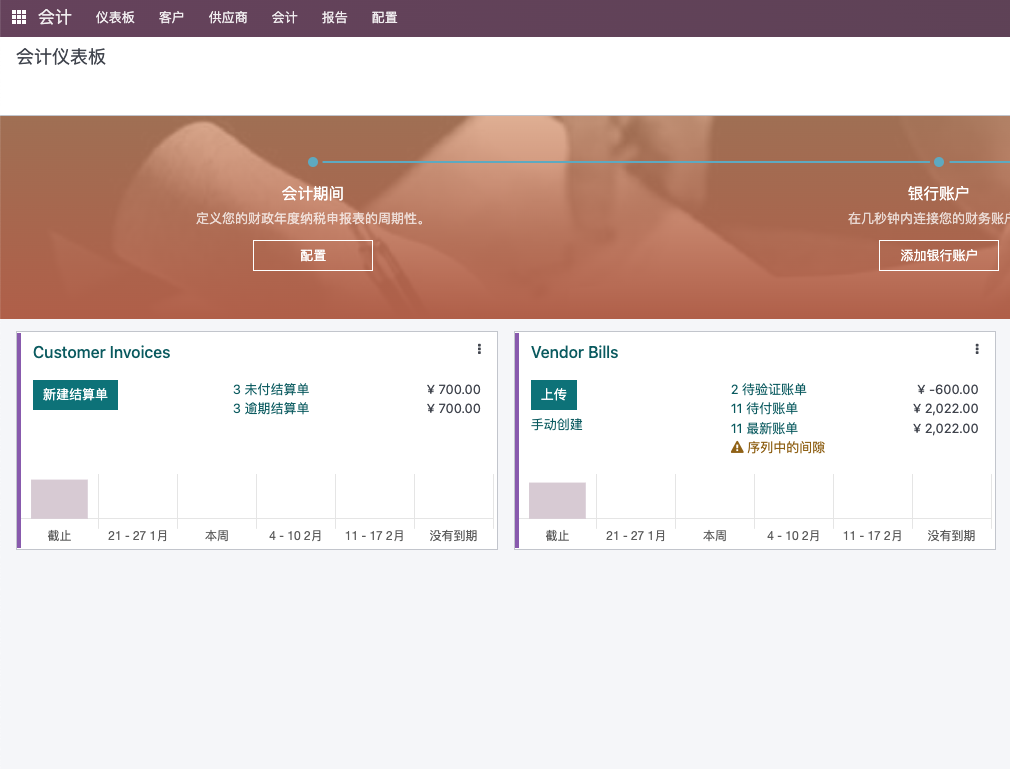Open 2 待验证账单 link
Viewport: 1010px width, 769px height.
[x=768, y=390]
